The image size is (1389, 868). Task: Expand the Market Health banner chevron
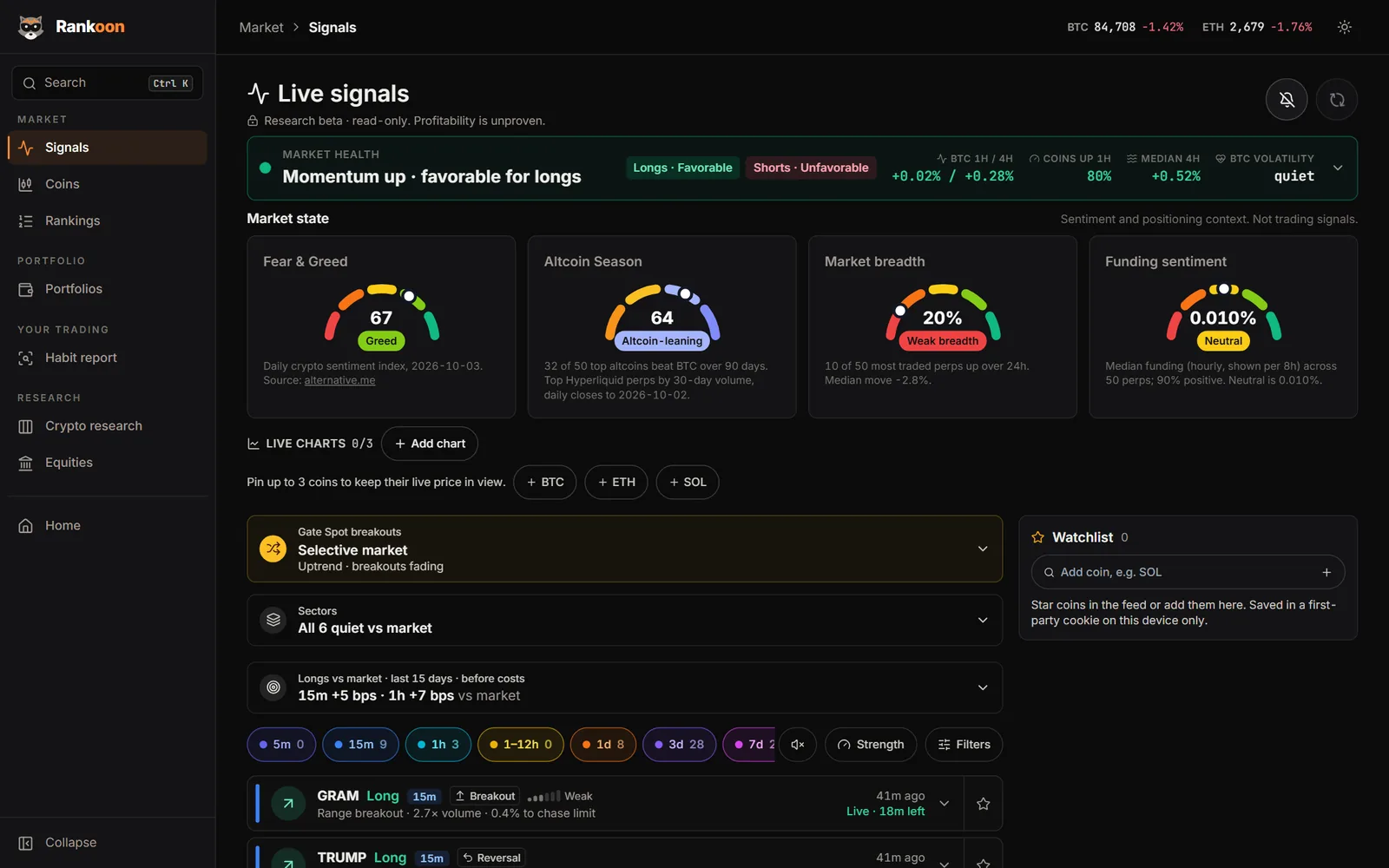point(1338,168)
